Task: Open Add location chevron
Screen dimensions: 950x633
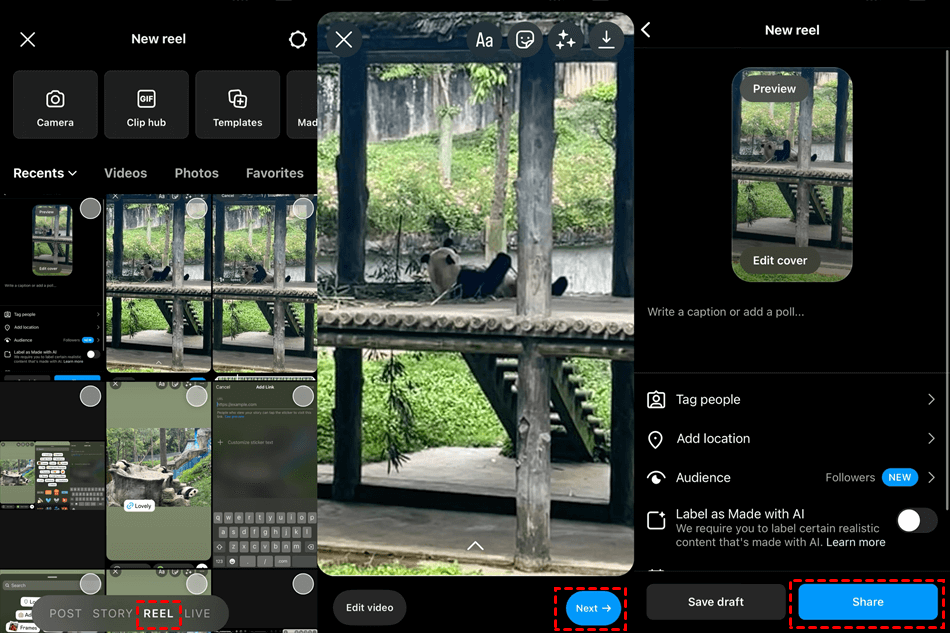Action: pyautogui.click(x=931, y=439)
